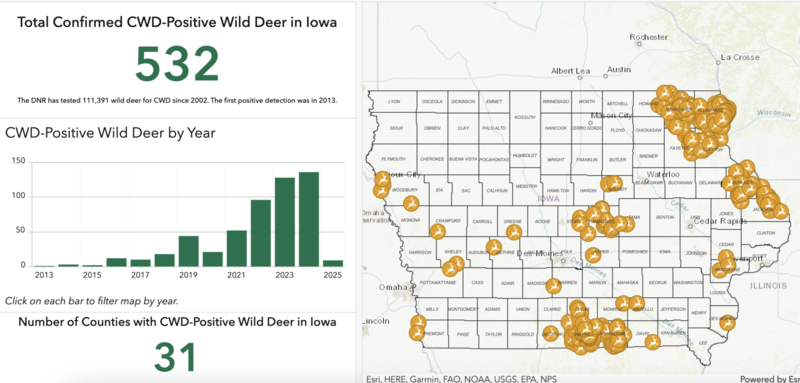Click the KOSSUTH county label

[526, 117]
